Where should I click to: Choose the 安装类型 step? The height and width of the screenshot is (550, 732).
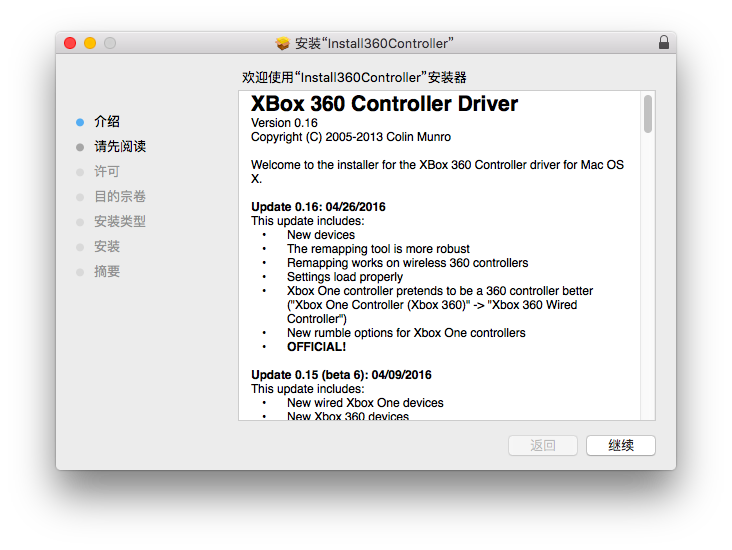tap(120, 221)
